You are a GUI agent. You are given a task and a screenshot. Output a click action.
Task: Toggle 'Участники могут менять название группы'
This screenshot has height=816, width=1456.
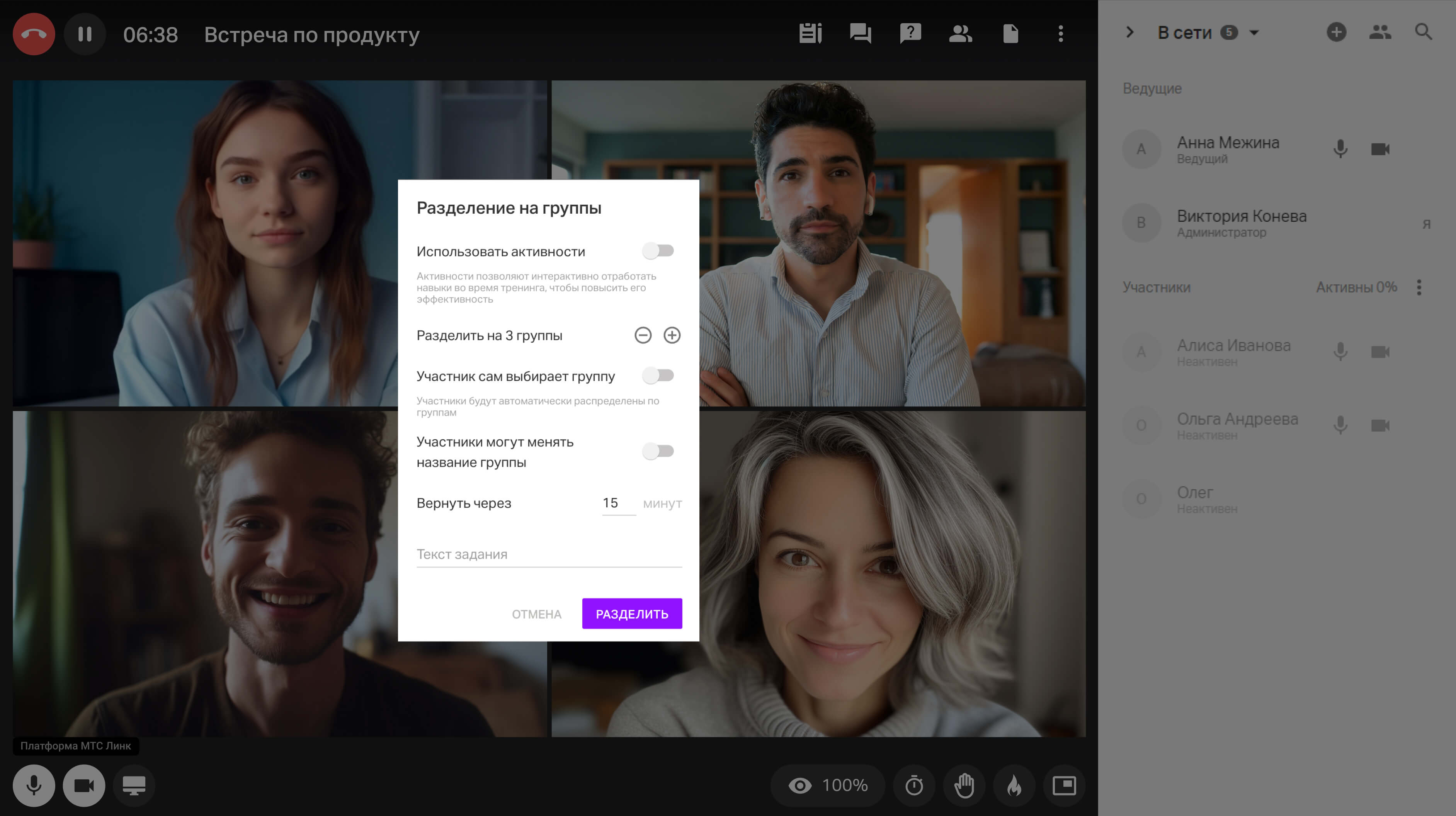click(x=658, y=451)
